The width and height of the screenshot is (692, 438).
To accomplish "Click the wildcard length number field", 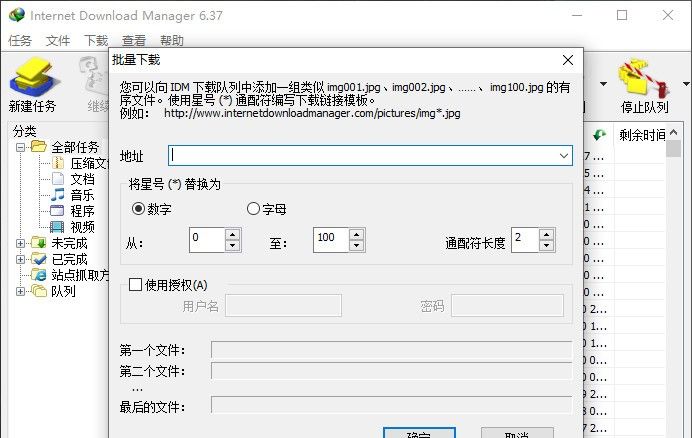I will click(x=525, y=240).
